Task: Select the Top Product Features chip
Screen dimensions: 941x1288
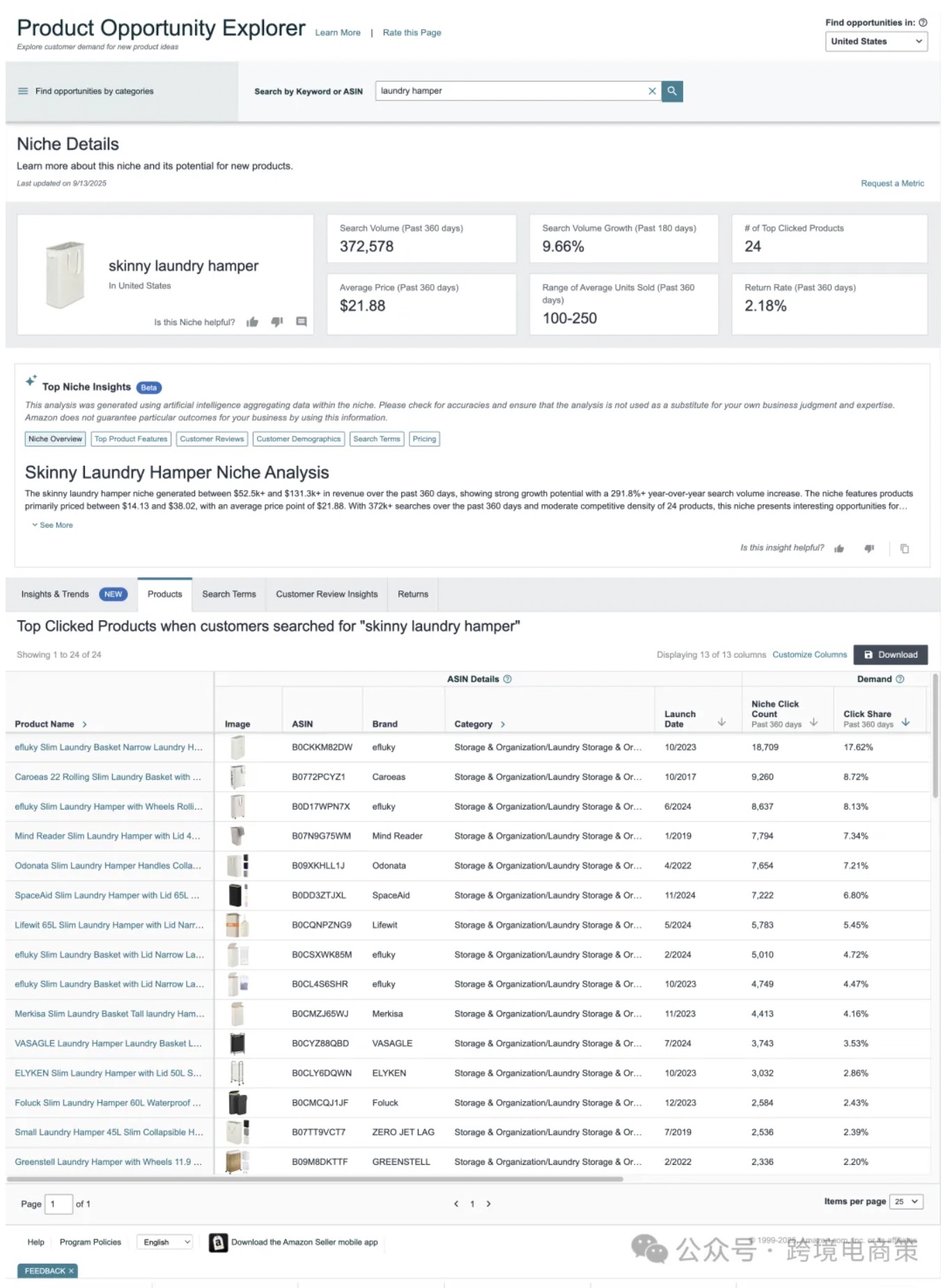Action: point(131,439)
